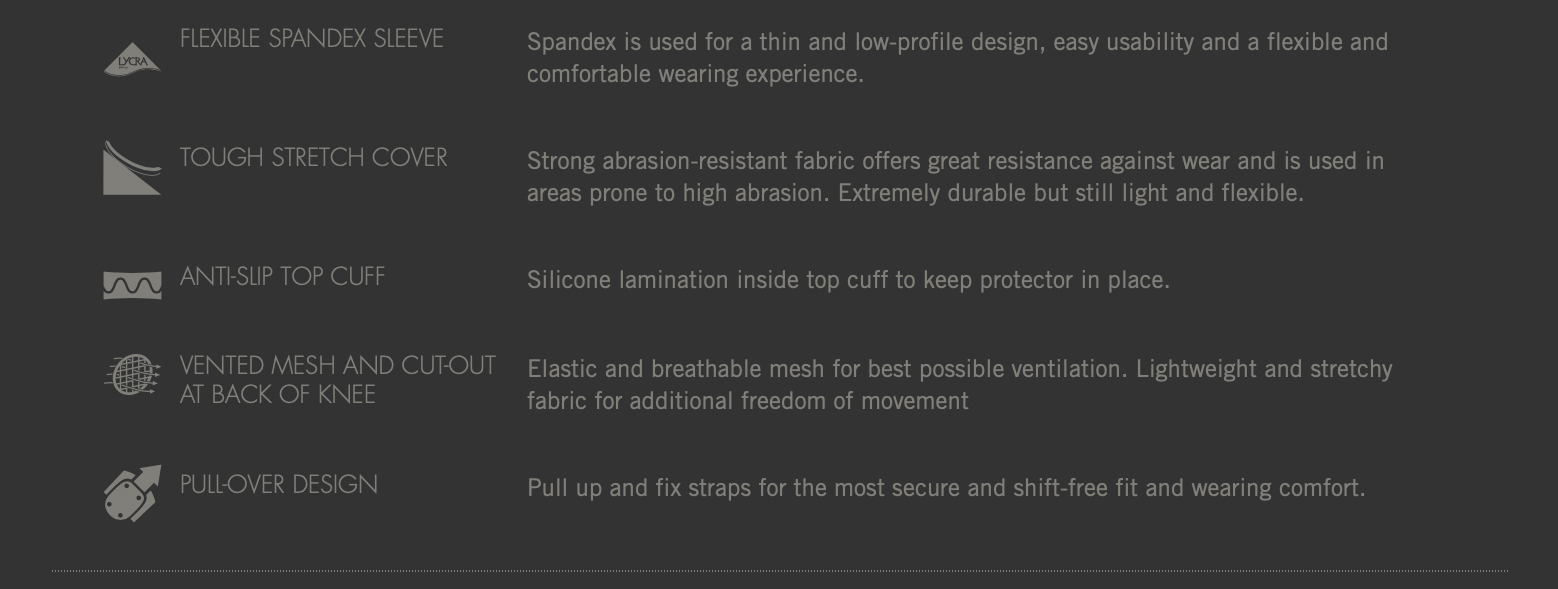Screen dimensions: 1558x589
Task: Select the Anti-Slip Top Cuff heading
Action: click(282, 276)
